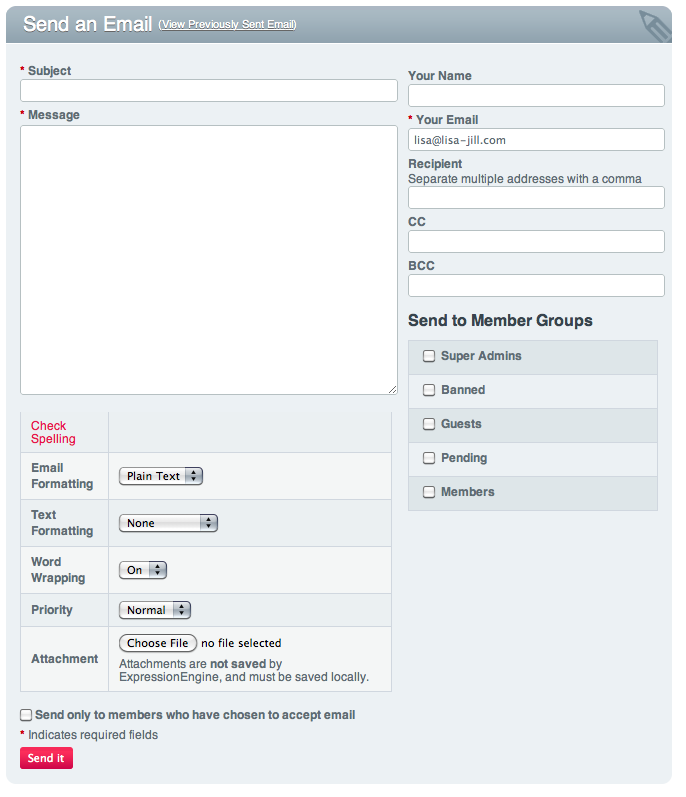Toggle the Members group checkbox
Image resolution: width=686 pixels, height=797 pixels.
pyautogui.click(x=429, y=492)
